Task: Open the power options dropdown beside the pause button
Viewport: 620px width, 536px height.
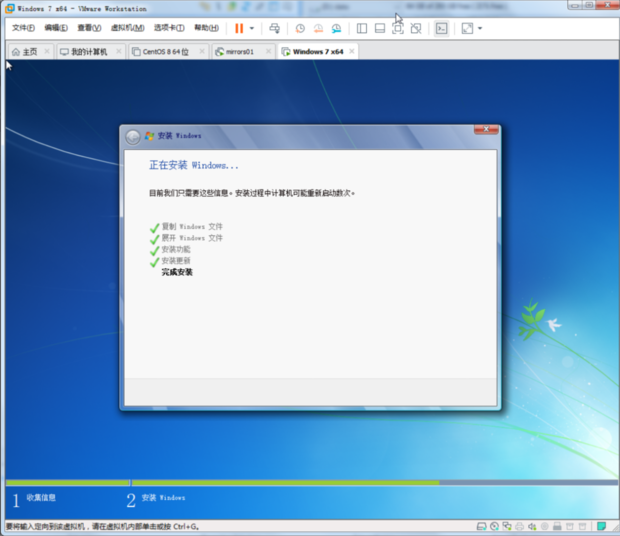Action: 252,28
